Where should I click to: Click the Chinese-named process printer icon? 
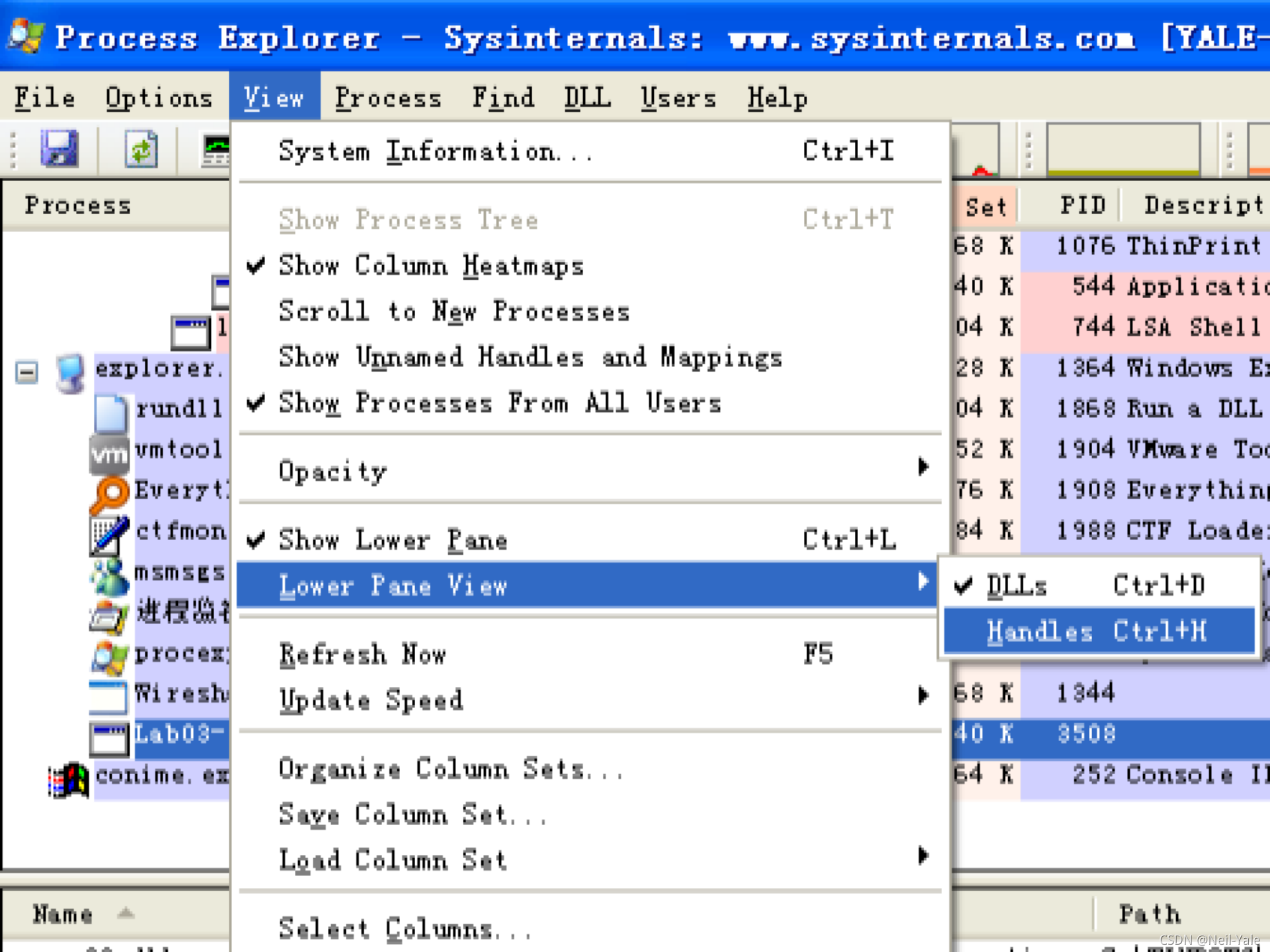pyautogui.click(x=109, y=617)
